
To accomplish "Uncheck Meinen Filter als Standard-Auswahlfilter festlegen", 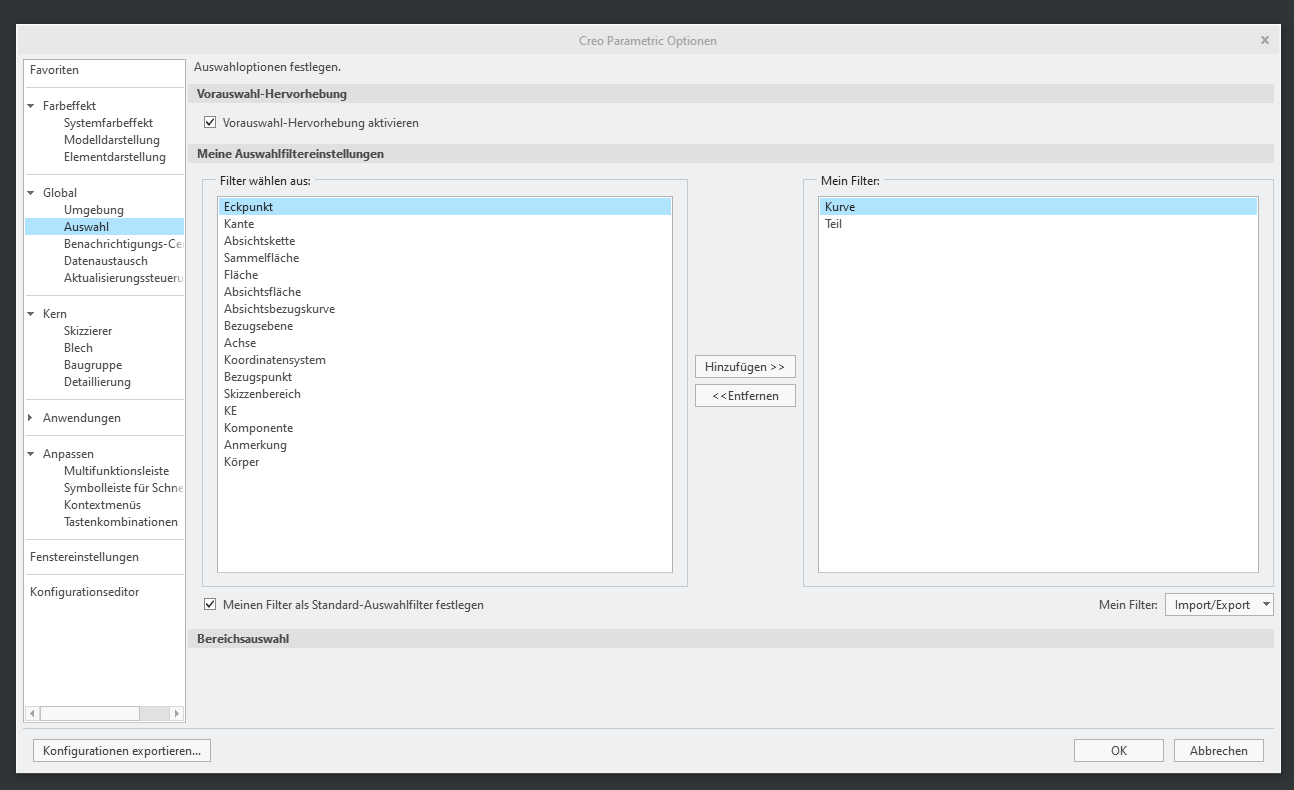I will 210,603.
